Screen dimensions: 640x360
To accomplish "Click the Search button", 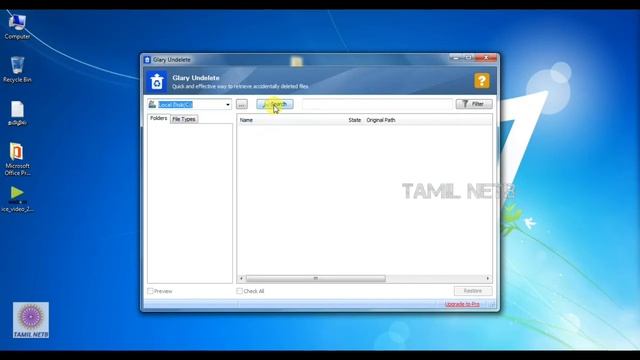I will coord(275,104).
